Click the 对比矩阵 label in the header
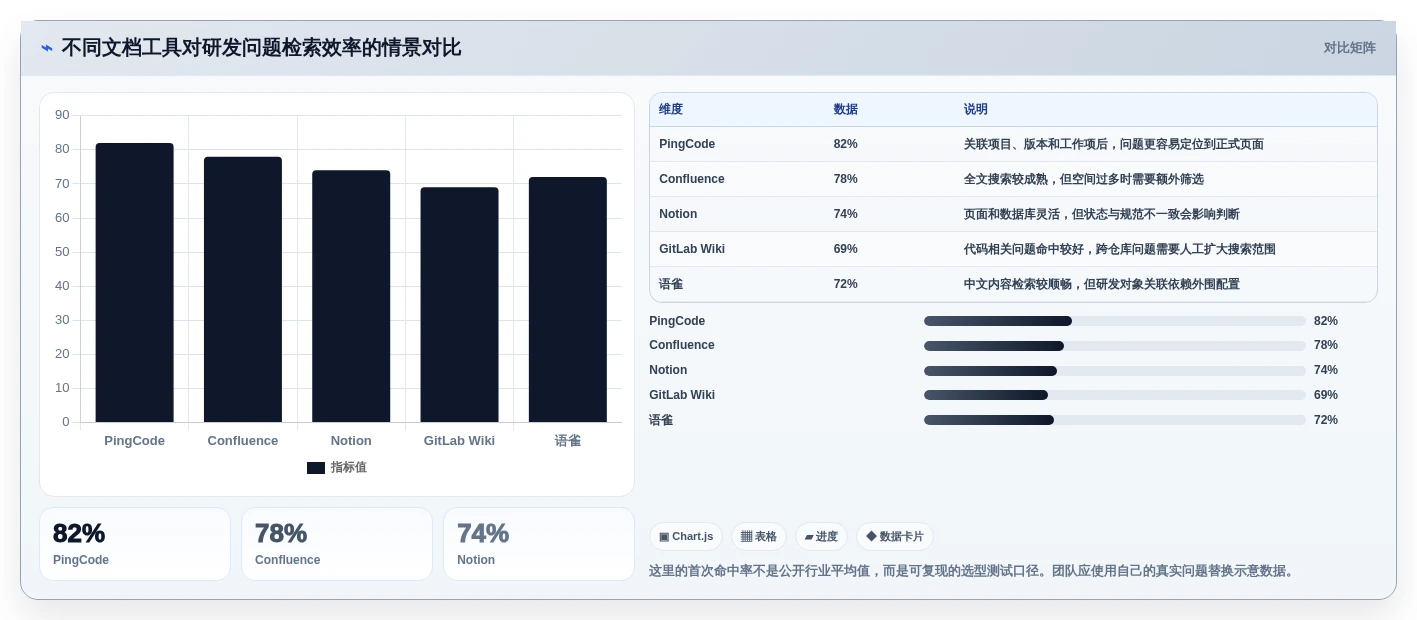The image size is (1417, 620). (x=1349, y=48)
